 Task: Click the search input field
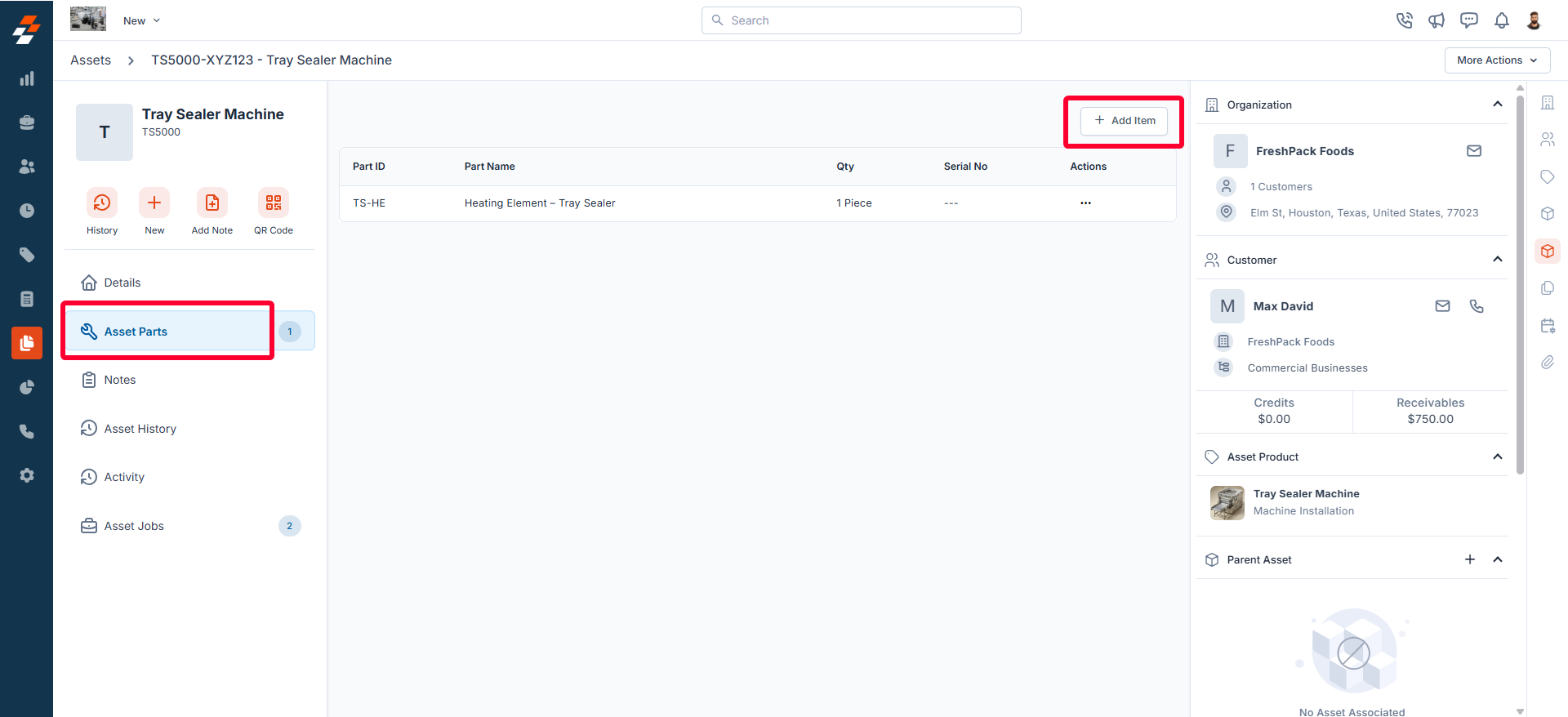pyautogui.click(x=861, y=20)
